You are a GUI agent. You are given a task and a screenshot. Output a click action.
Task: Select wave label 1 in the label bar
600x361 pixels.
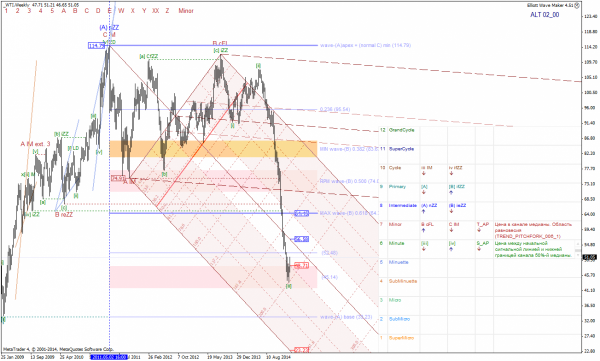(x=6, y=11)
